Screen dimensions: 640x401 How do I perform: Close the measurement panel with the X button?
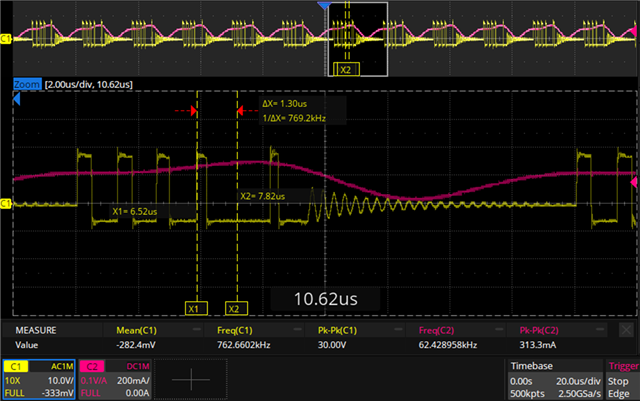(626, 330)
